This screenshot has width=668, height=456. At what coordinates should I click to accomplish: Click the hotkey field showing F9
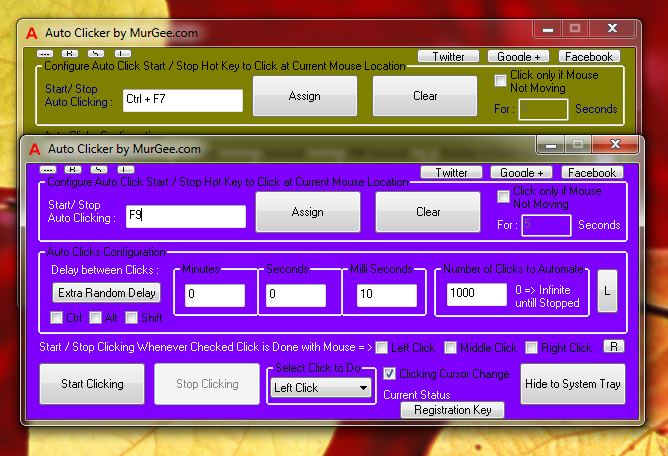coord(186,216)
